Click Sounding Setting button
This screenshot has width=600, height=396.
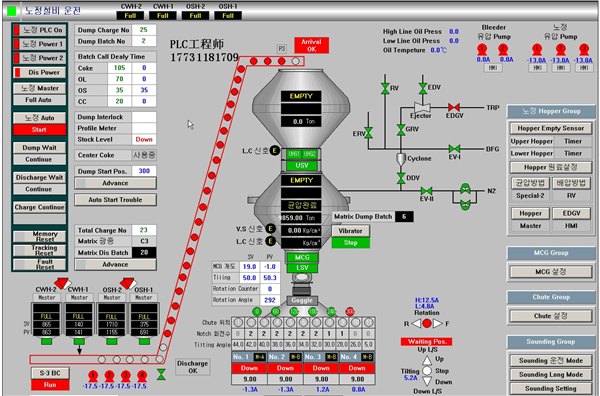551,388
